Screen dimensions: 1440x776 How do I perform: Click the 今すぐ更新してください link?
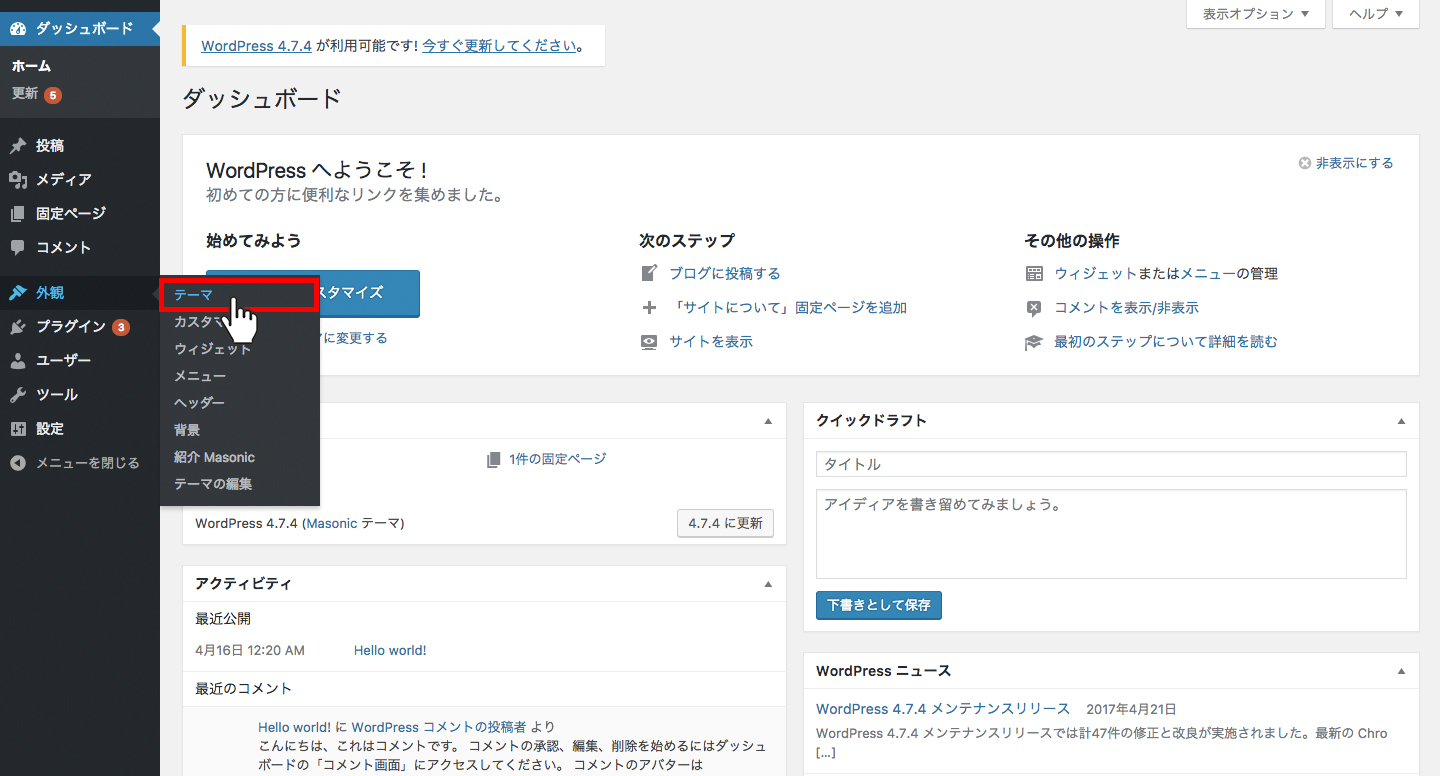pyautogui.click(x=499, y=46)
